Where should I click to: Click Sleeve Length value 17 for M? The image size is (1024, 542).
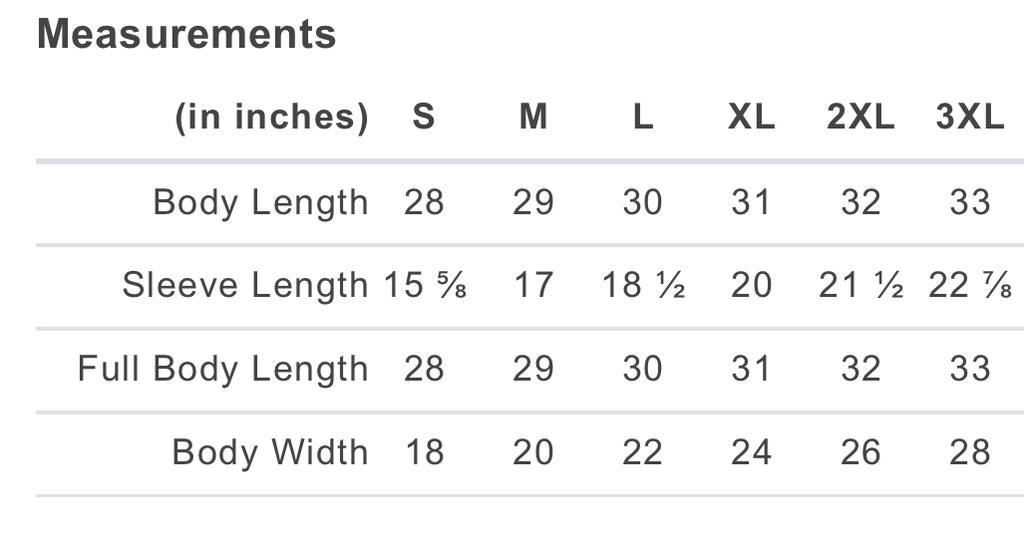[x=534, y=285]
